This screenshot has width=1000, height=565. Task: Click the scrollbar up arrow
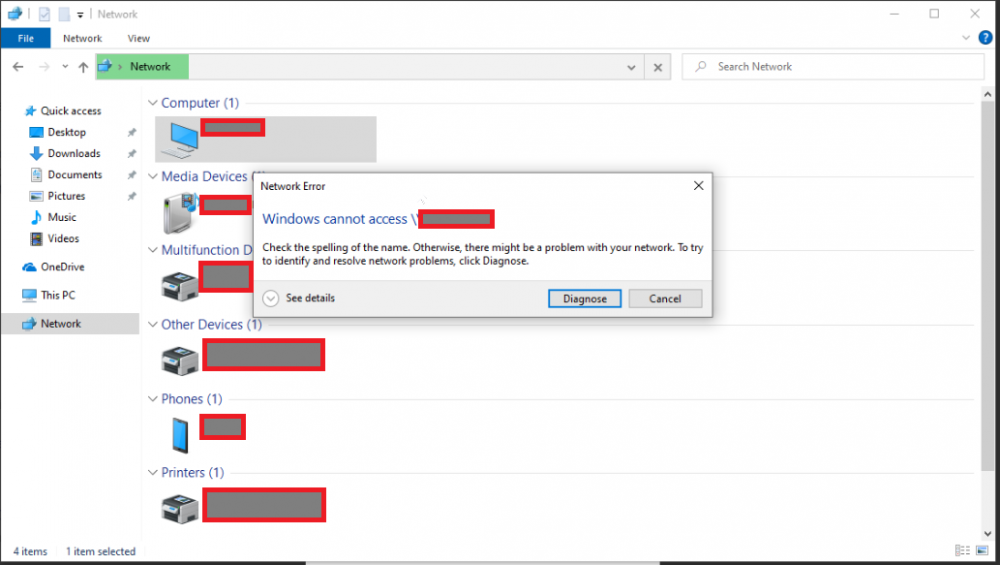987,94
